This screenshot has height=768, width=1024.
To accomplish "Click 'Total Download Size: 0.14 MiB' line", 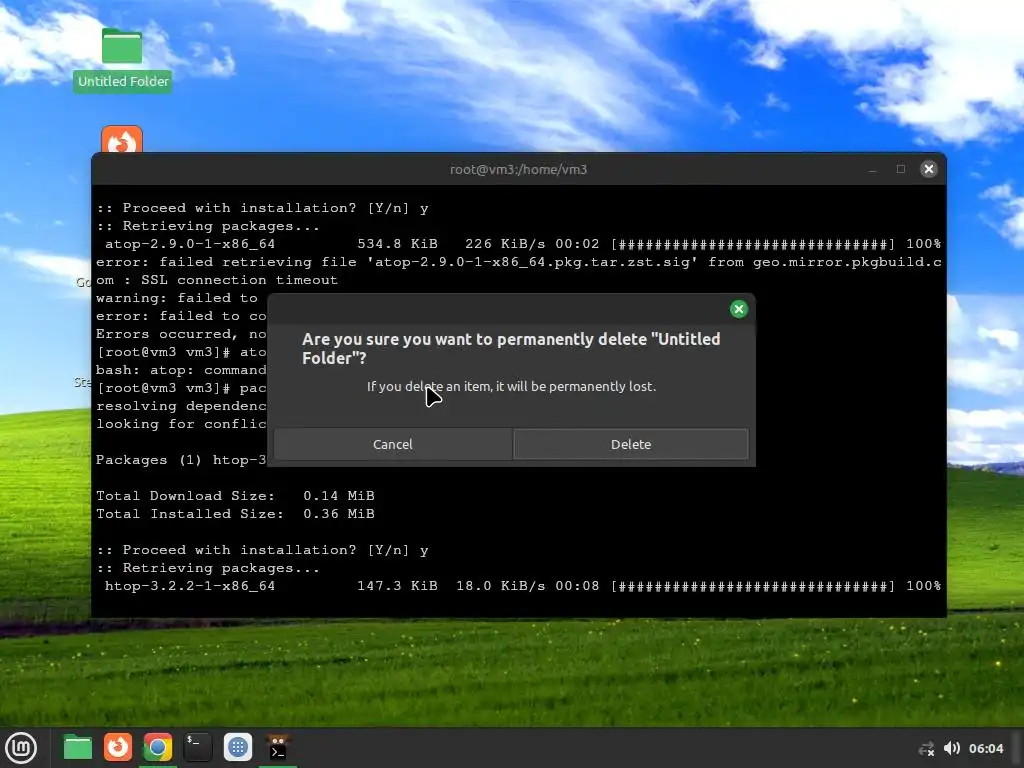I will 235,496.
